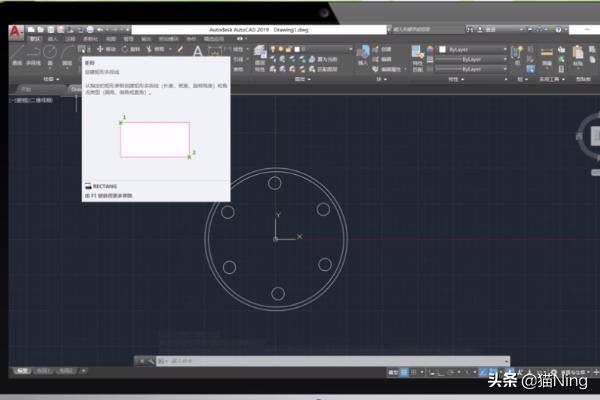
Task: Switch to the Parametric ribbon tab
Action: click(90, 39)
